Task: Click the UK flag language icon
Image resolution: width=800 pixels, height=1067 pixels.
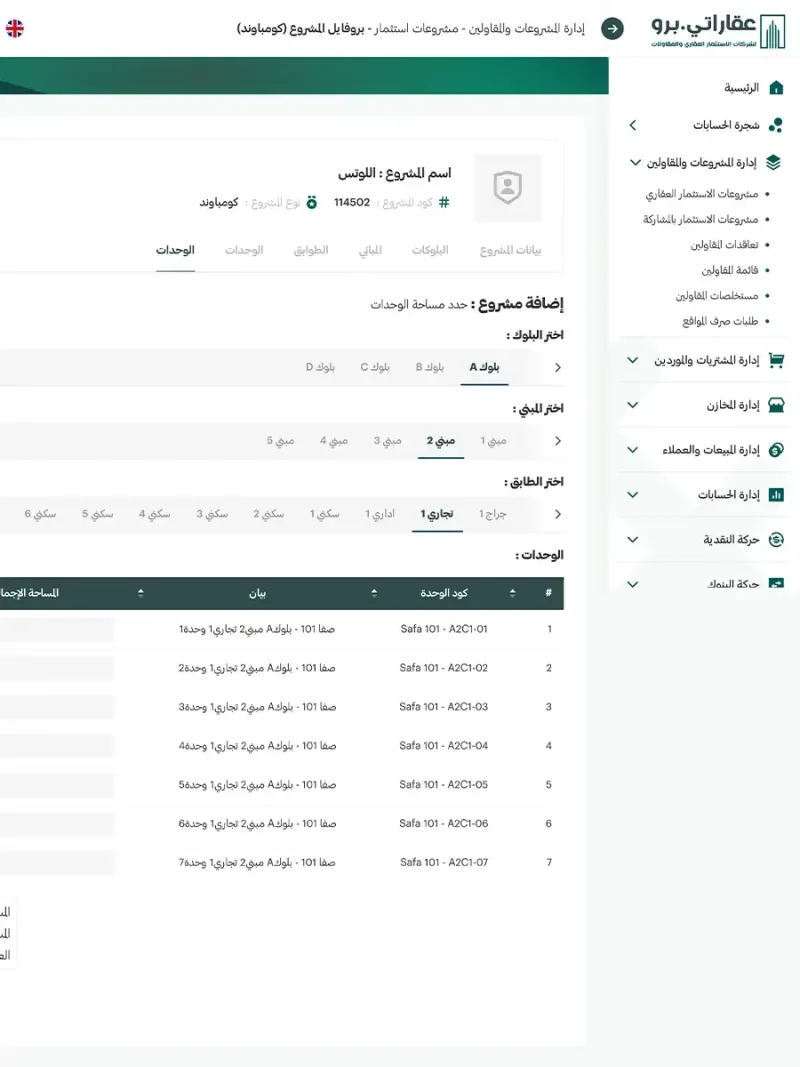Action: 14,28
